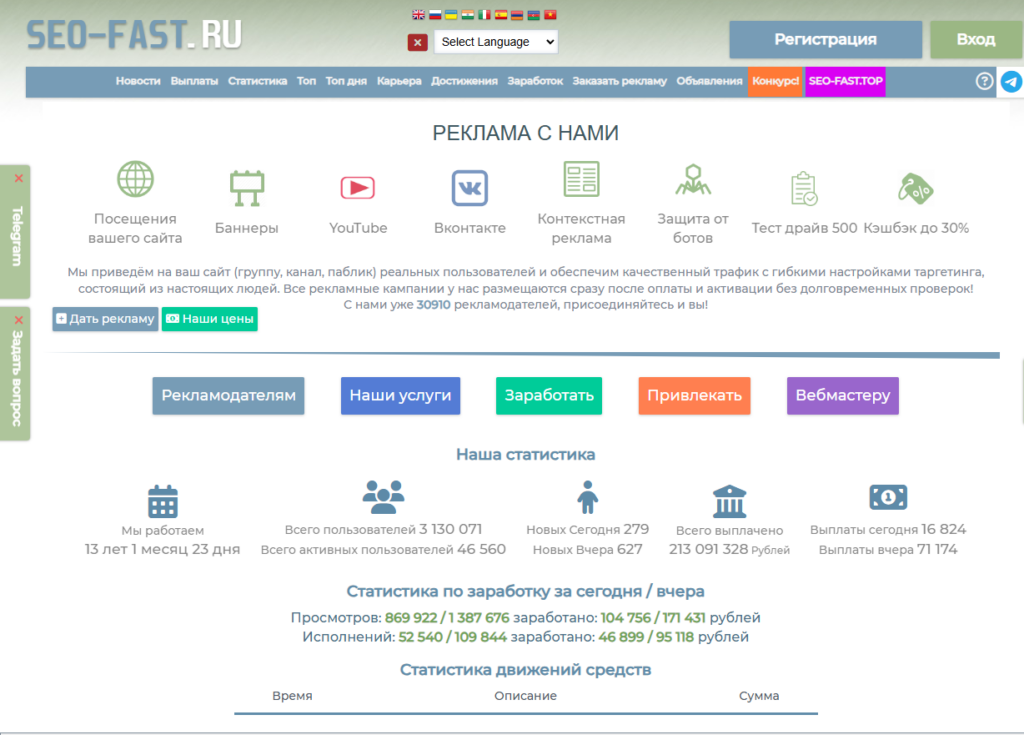1024x735 pixels.
Task: Select the Armenian flag language
Action: [517, 15]
